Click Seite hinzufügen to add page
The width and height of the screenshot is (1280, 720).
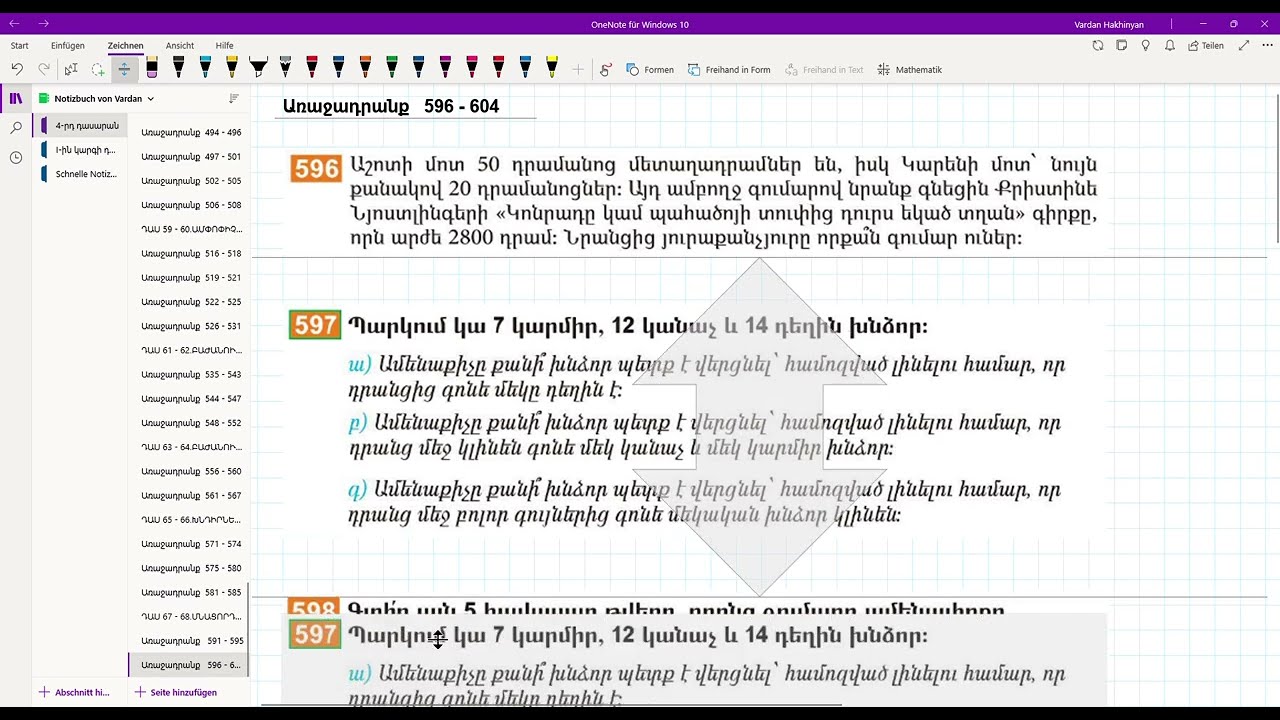[176, 692]
